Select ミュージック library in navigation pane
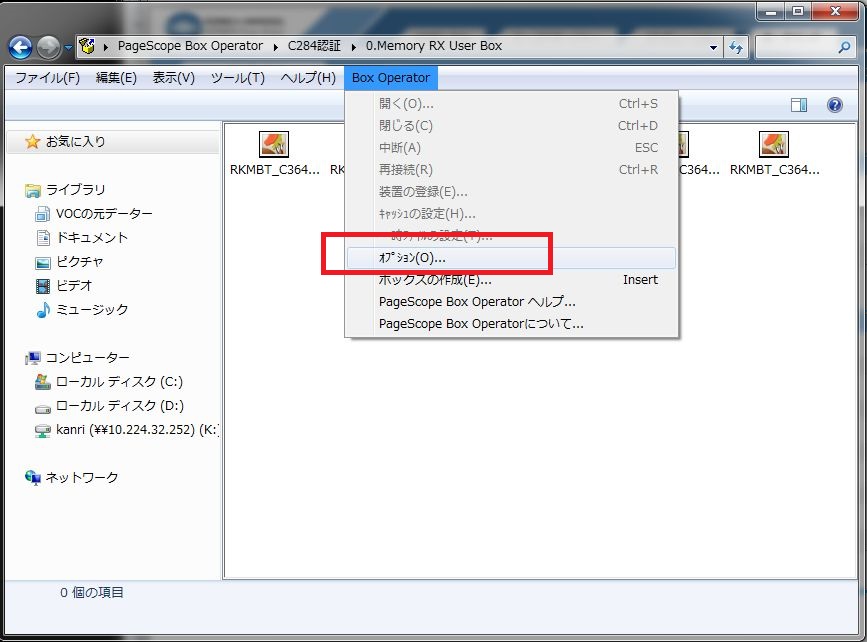This screenshot has height=642, width=867. click(92, 309)
